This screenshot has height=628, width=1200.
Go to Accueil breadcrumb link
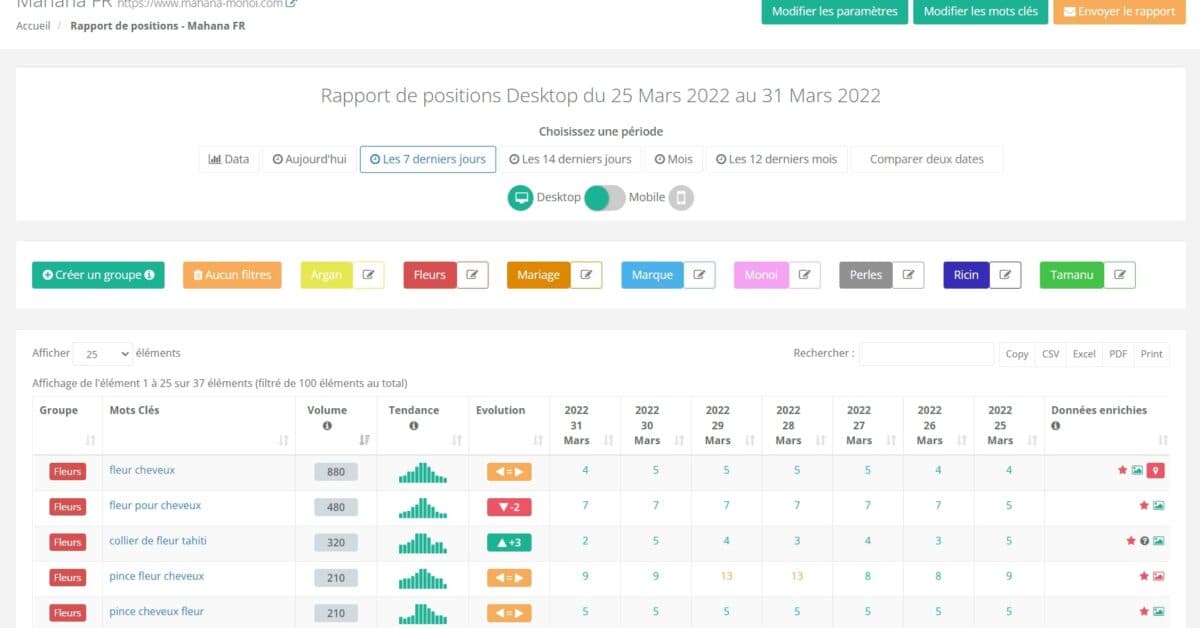(34, 26)
